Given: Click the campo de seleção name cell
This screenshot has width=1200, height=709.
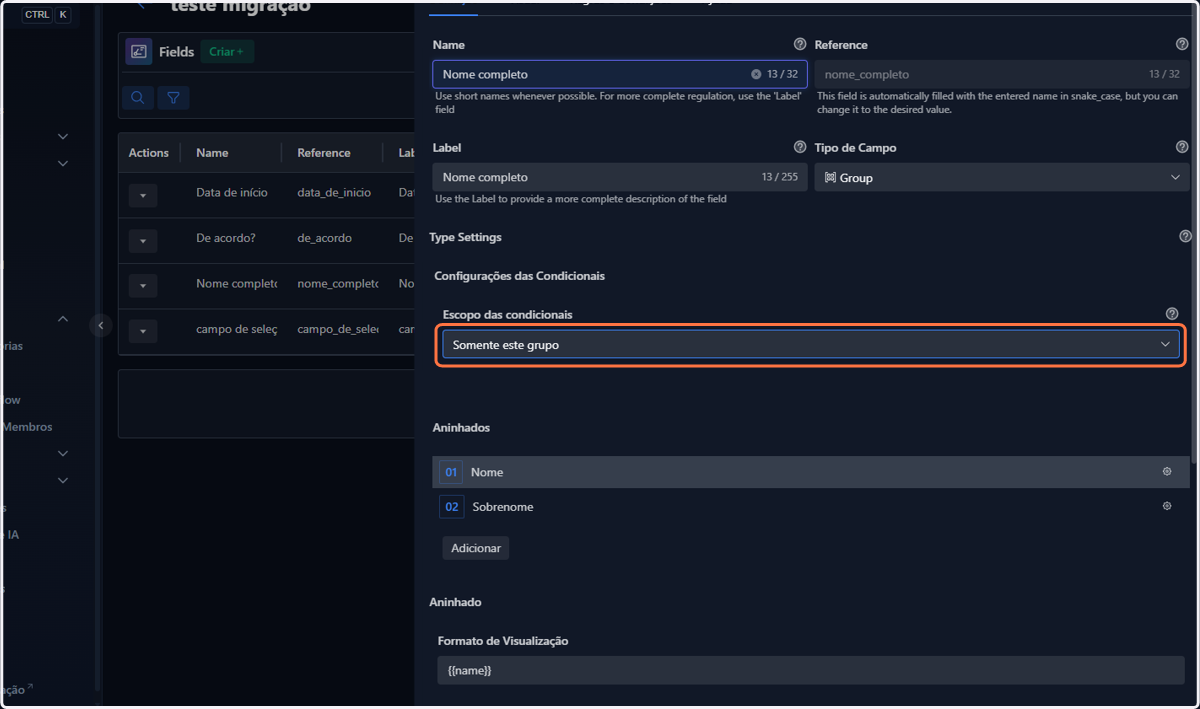Looking at the screenshot, I should [237, 328].
